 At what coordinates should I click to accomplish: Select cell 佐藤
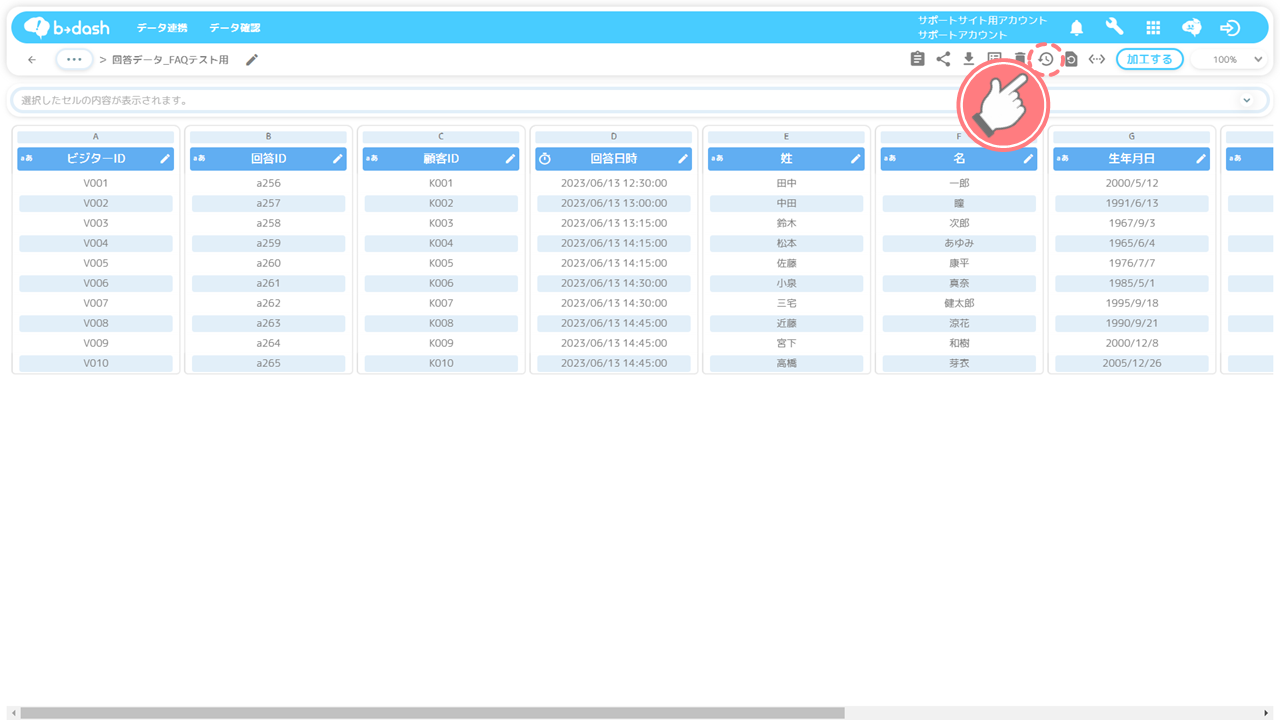(786, 263)
